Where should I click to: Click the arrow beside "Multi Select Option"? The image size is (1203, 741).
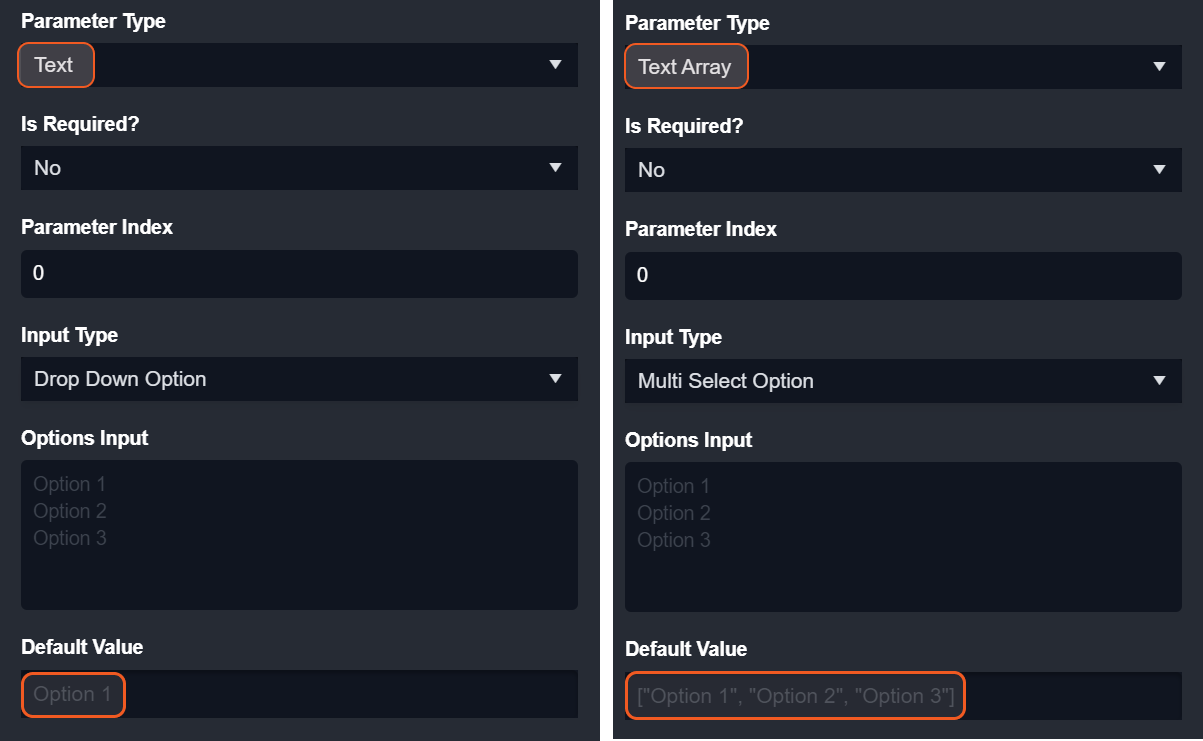[x=1159, y=381]
